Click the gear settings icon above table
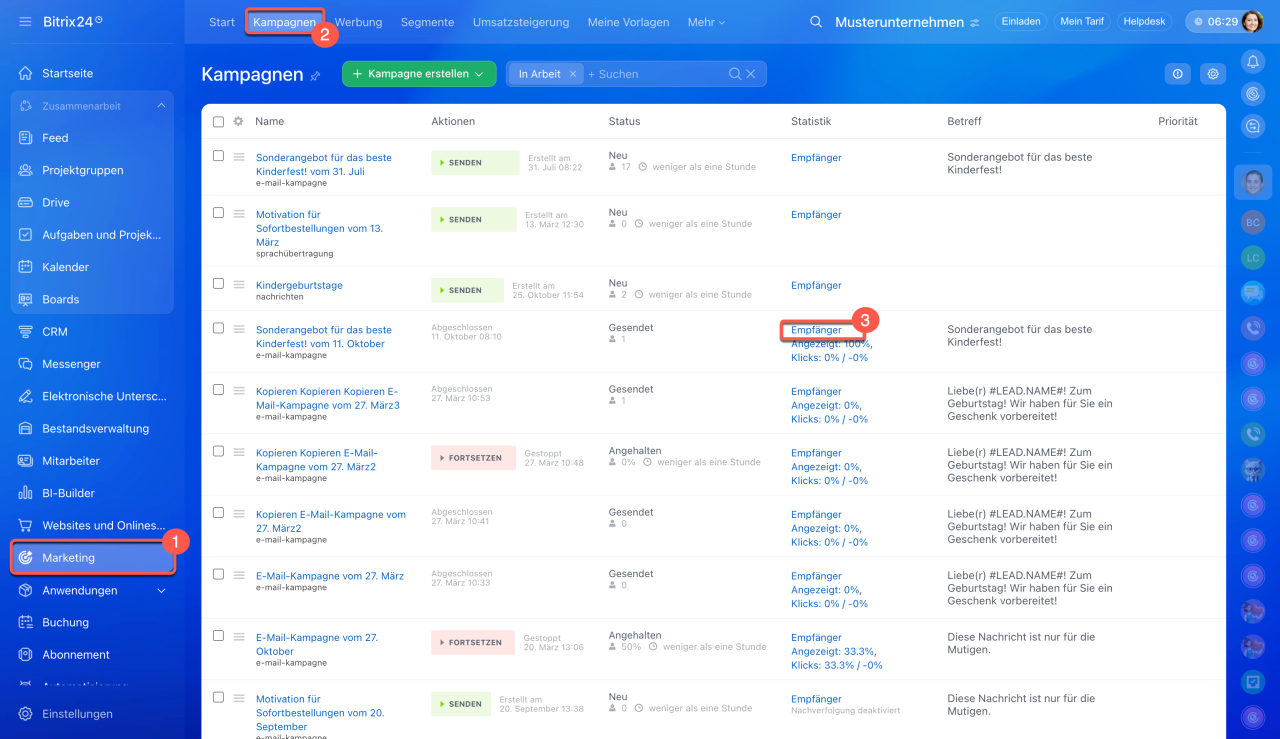Screen dimensions: 1280x739 (x=1214, y=74)
